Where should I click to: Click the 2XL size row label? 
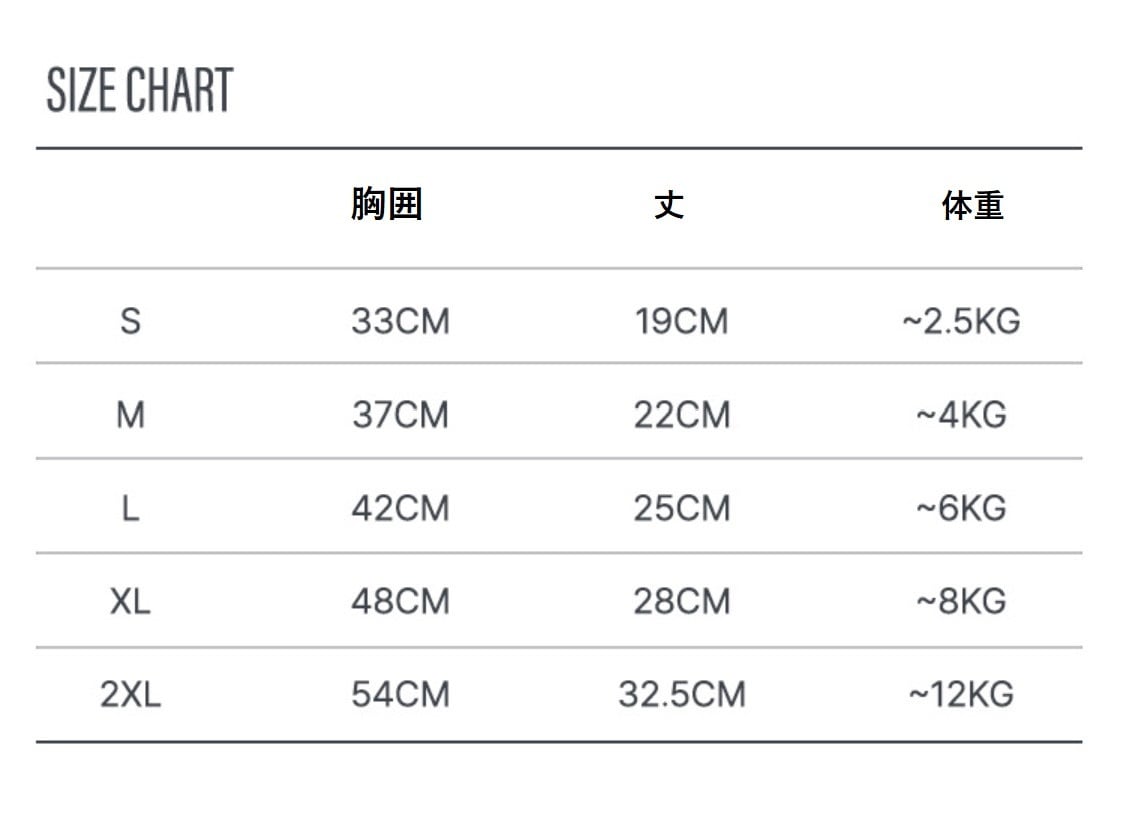click(x=130, y=694)
